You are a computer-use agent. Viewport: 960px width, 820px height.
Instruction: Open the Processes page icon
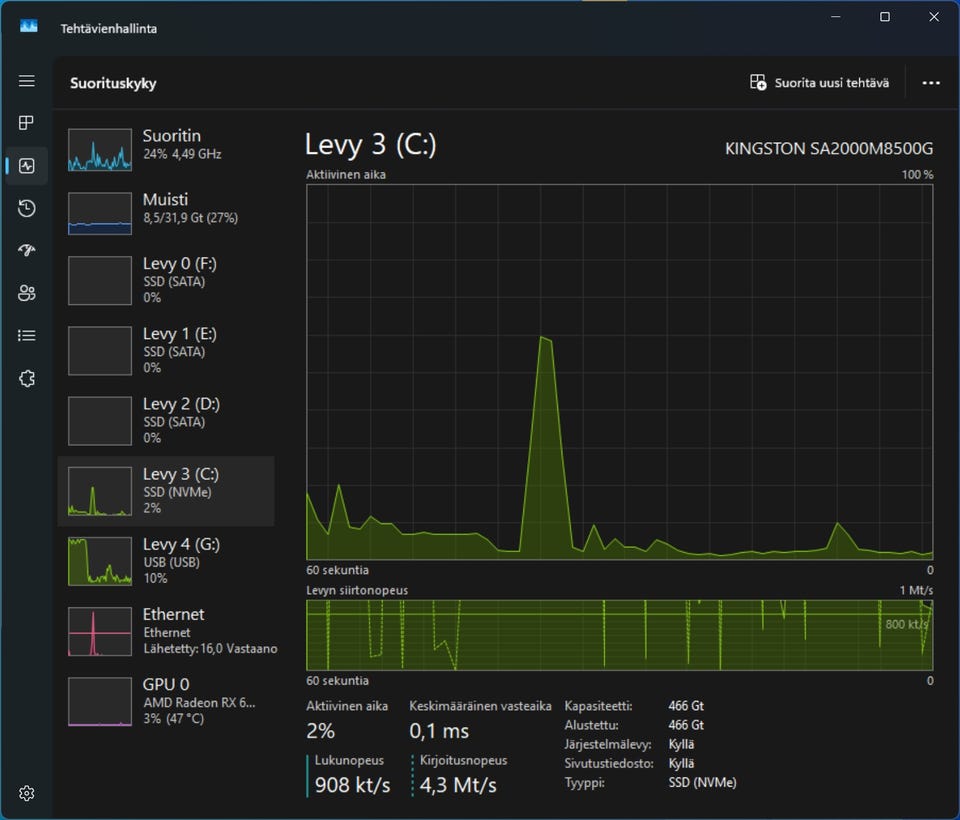tap(27, 123)
